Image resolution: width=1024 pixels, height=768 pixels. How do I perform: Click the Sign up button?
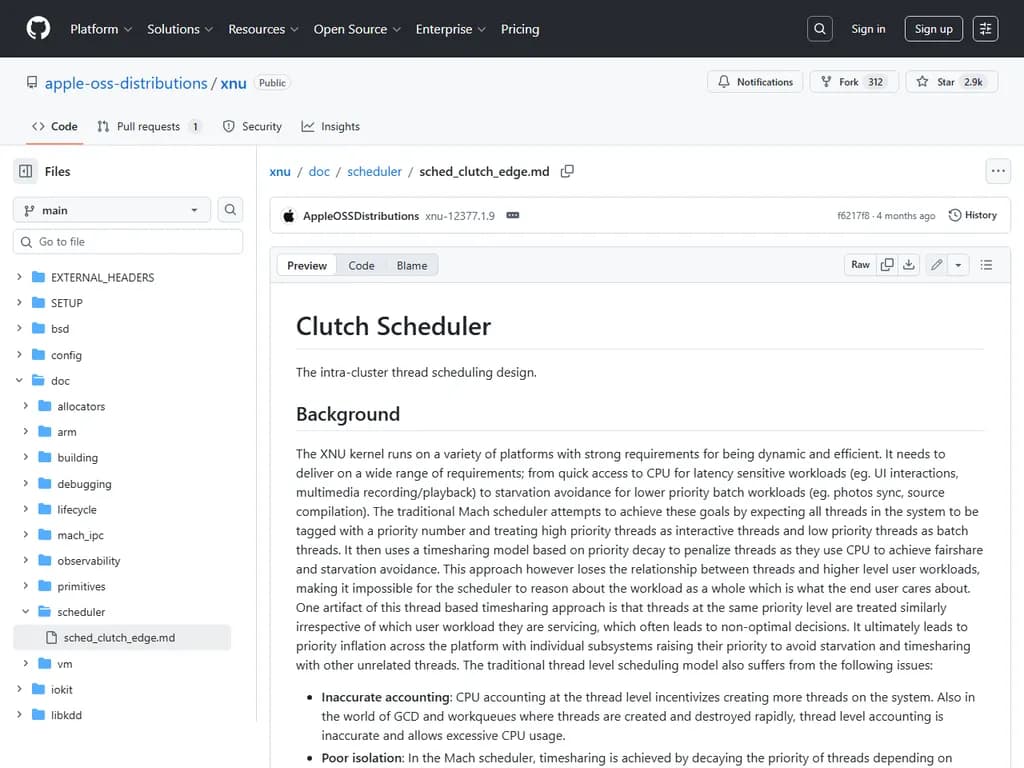[933, 29]
